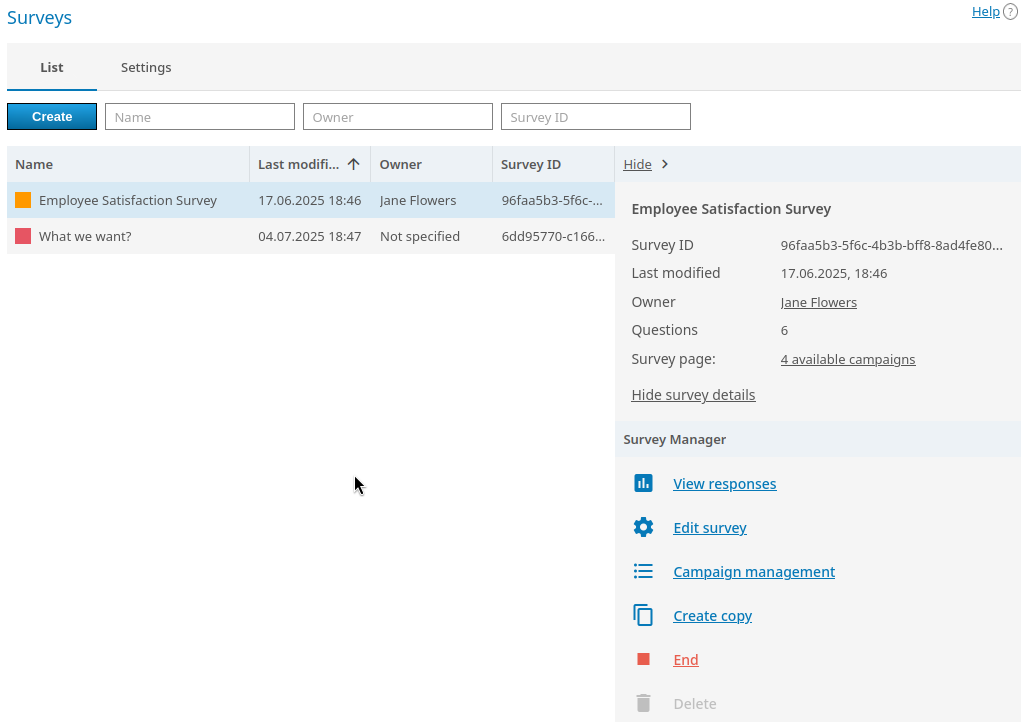This screenshot has width=1023, height=727.
Task: Click the View responses bar chart icon
Action: pyautogui.click(x=643, y=484)
